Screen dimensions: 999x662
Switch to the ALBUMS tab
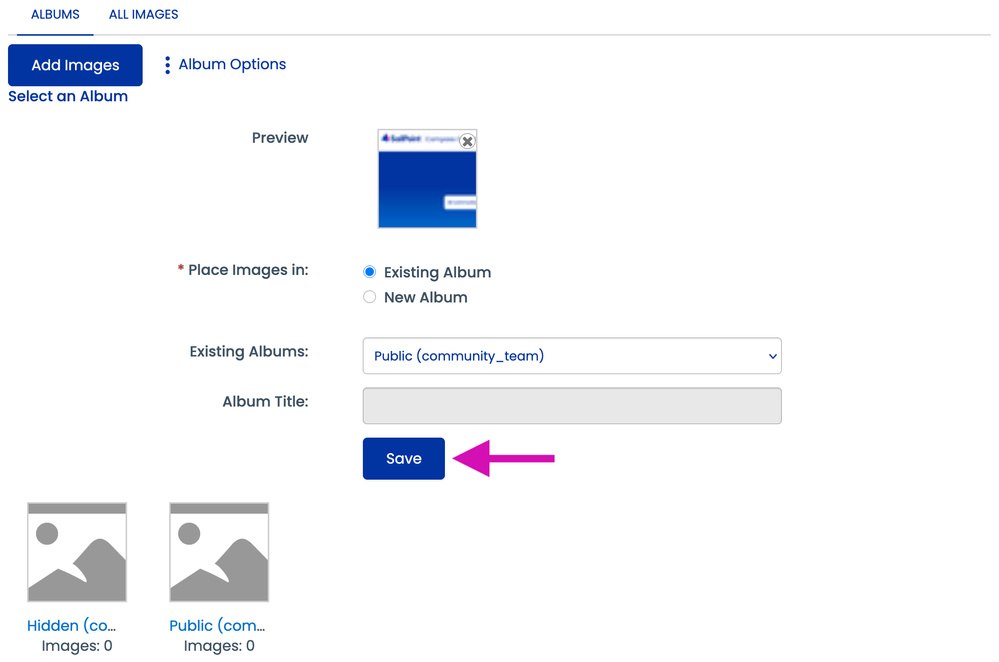tap(55, 14)
